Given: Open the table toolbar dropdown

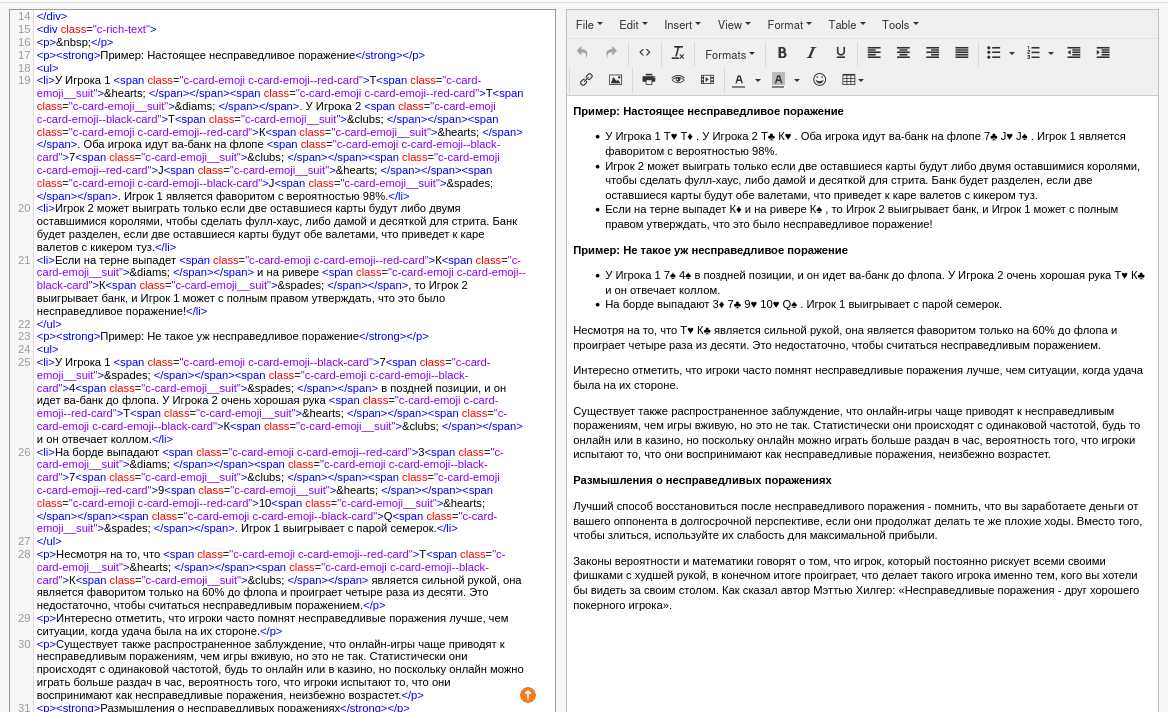Looking at the screenshot, I should click(x=853, y=80).
